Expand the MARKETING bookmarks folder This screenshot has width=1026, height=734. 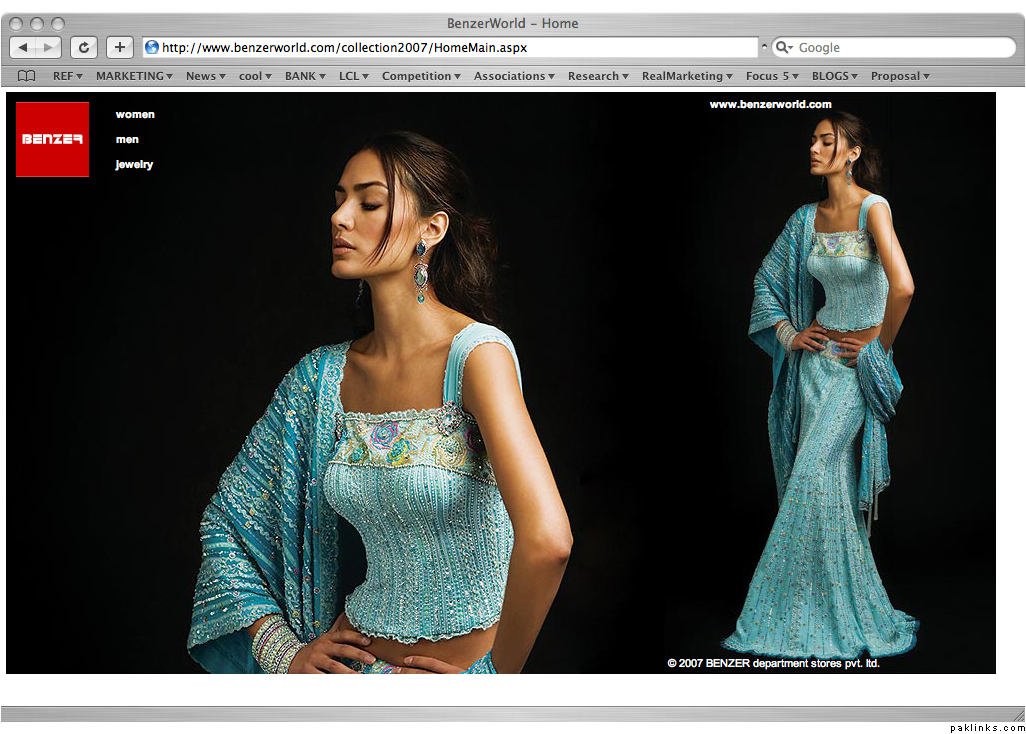coord(134,76)
